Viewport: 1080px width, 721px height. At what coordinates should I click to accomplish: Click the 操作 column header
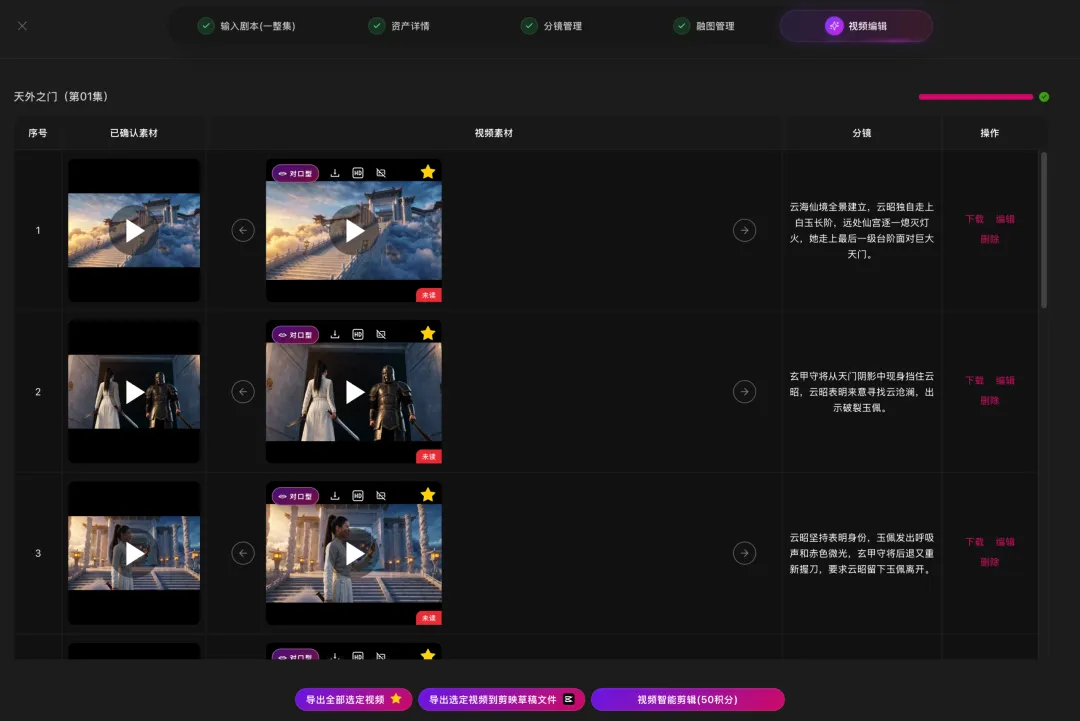[x=990, y=133]
